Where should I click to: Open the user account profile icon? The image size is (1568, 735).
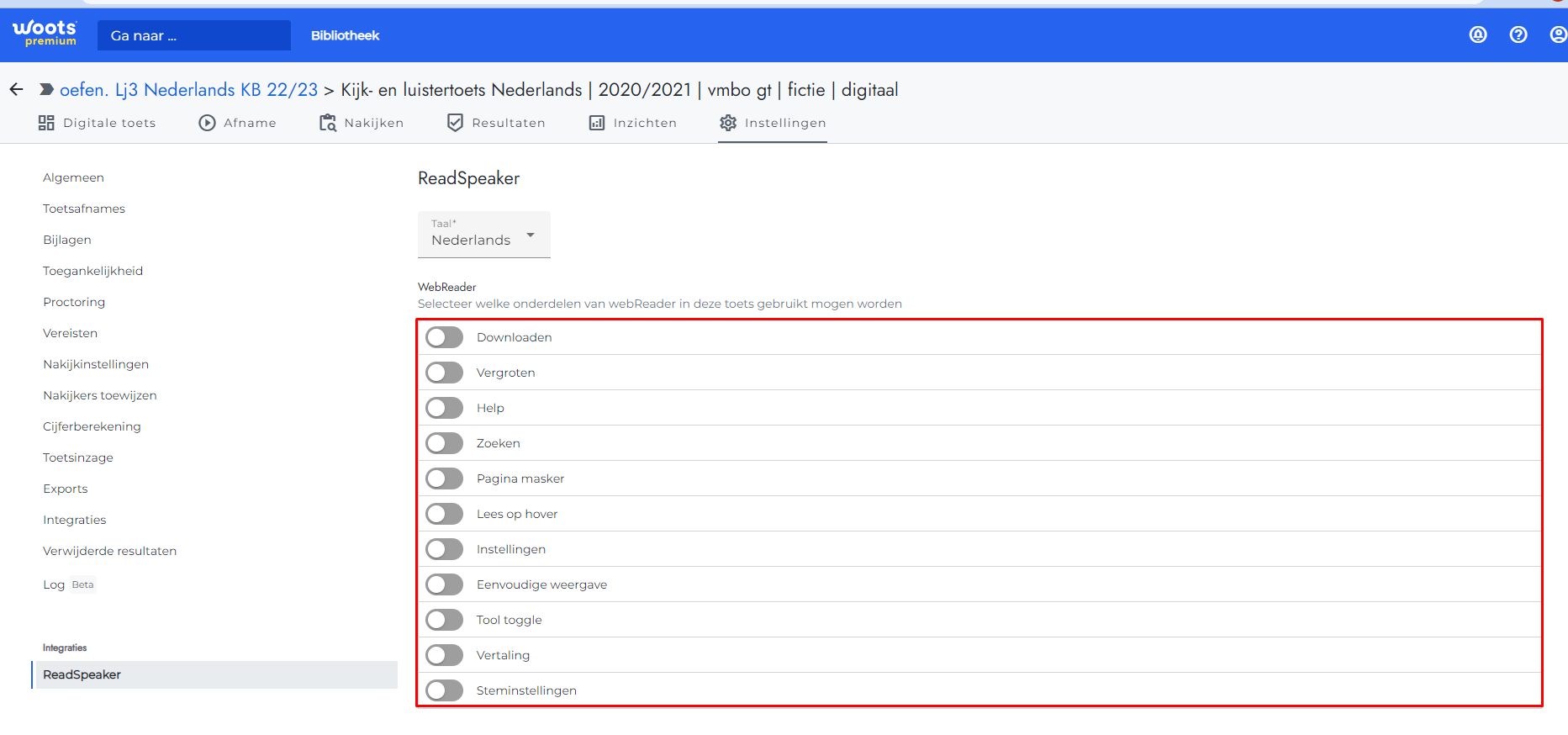(1558, 34)
